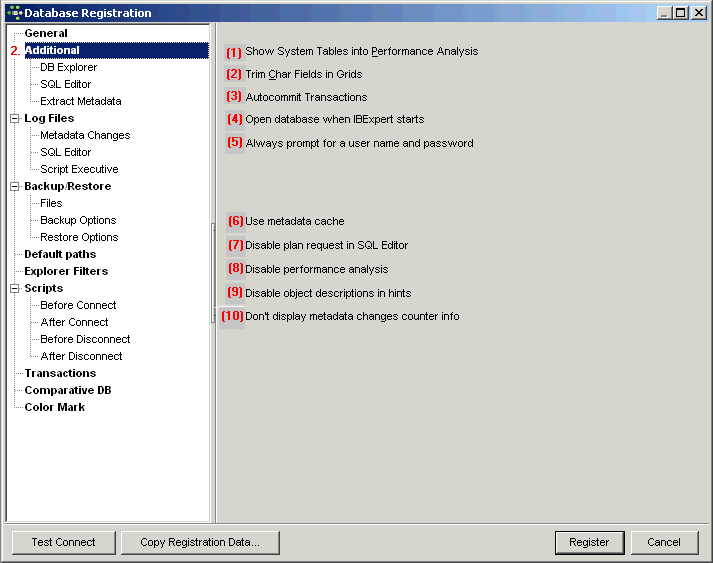713x563 pixels.
Task: Click the Register button
Action: (589, 542)
